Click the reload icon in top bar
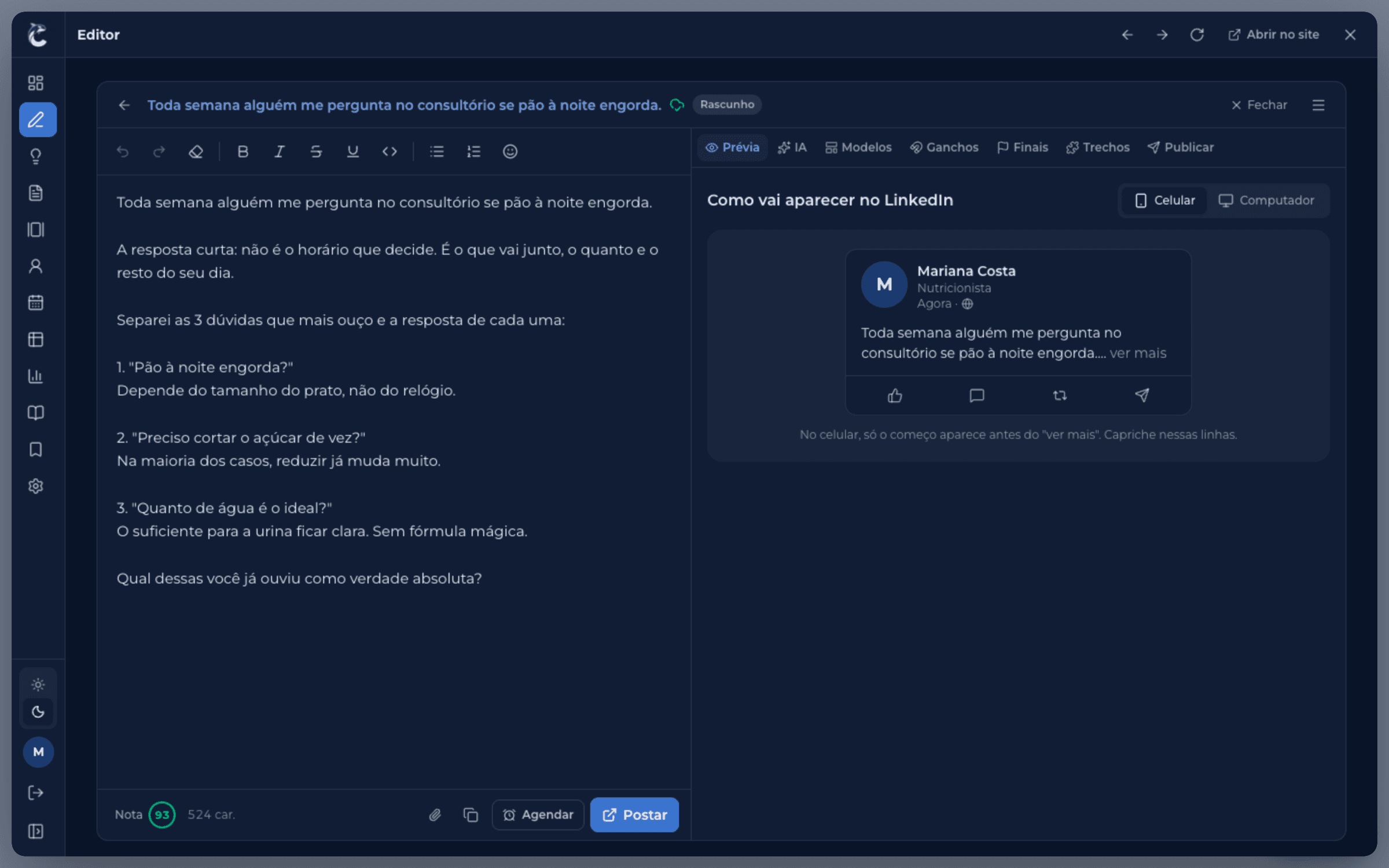This screenshot has height=868, width=1389. (x=1197, y=35)
